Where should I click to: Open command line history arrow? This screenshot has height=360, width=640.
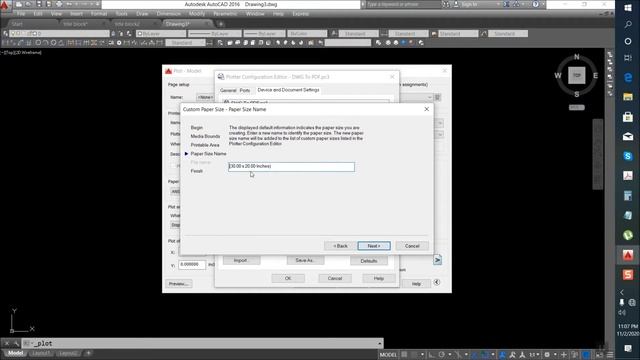point(380,343)
